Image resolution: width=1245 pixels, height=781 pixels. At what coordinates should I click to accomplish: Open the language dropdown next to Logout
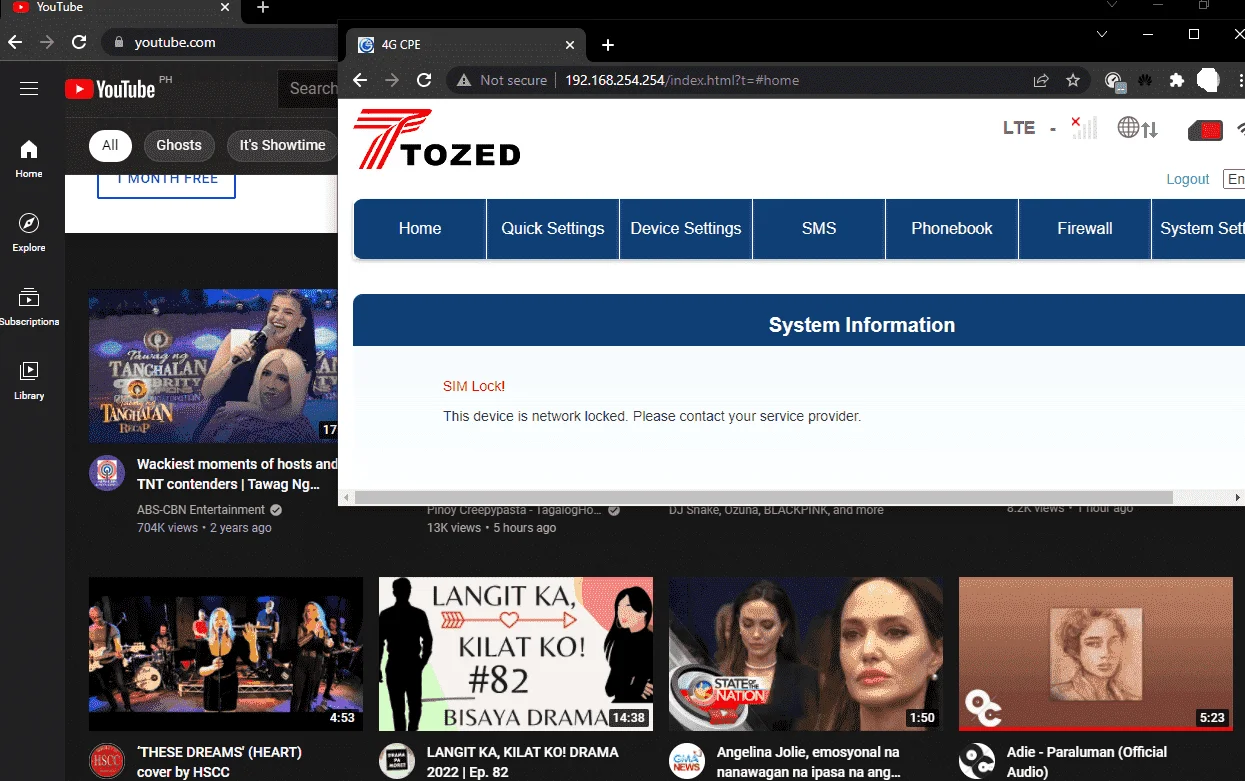click(1234, 179)
